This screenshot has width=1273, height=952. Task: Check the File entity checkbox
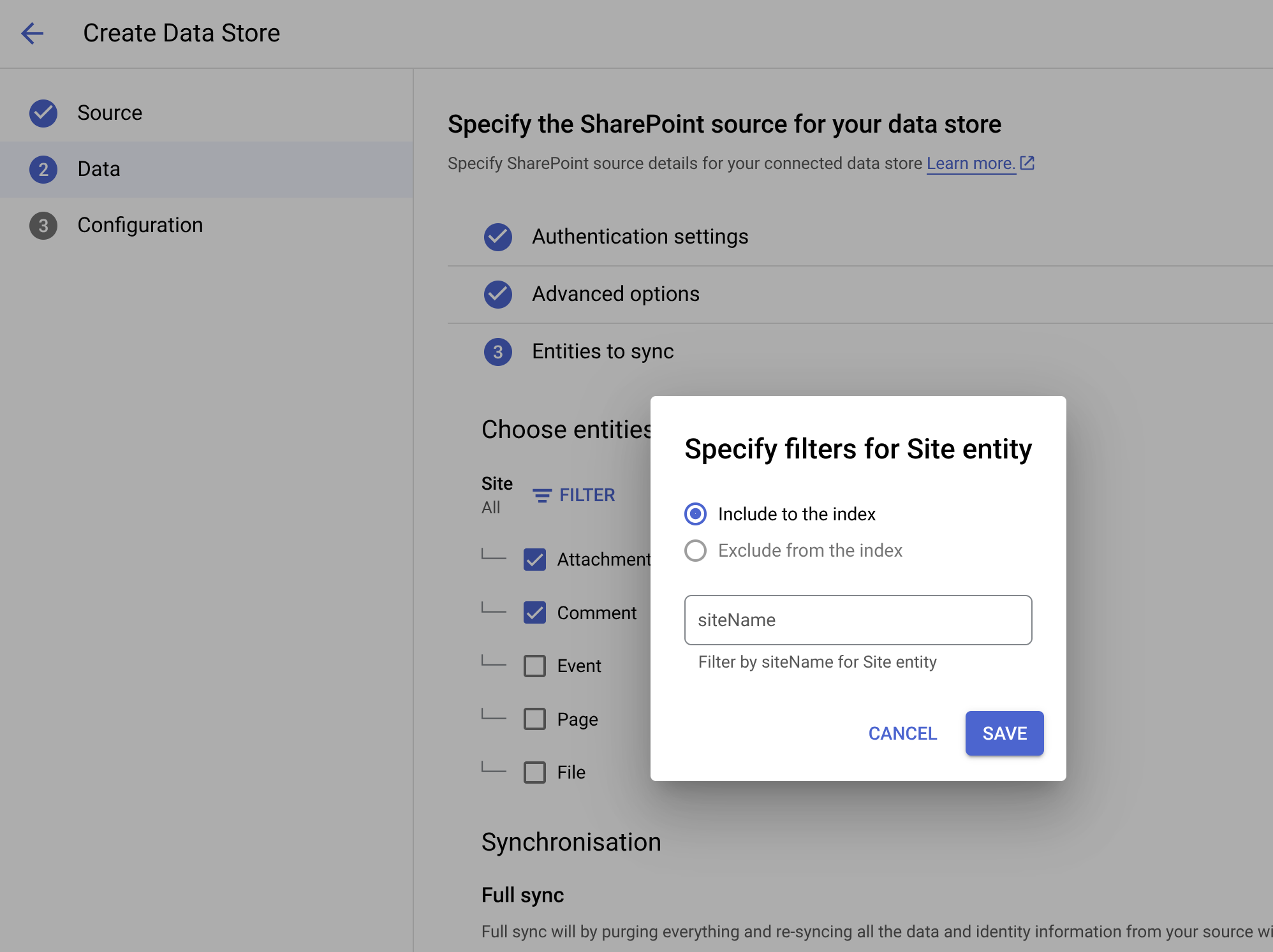tap(536, 772)
